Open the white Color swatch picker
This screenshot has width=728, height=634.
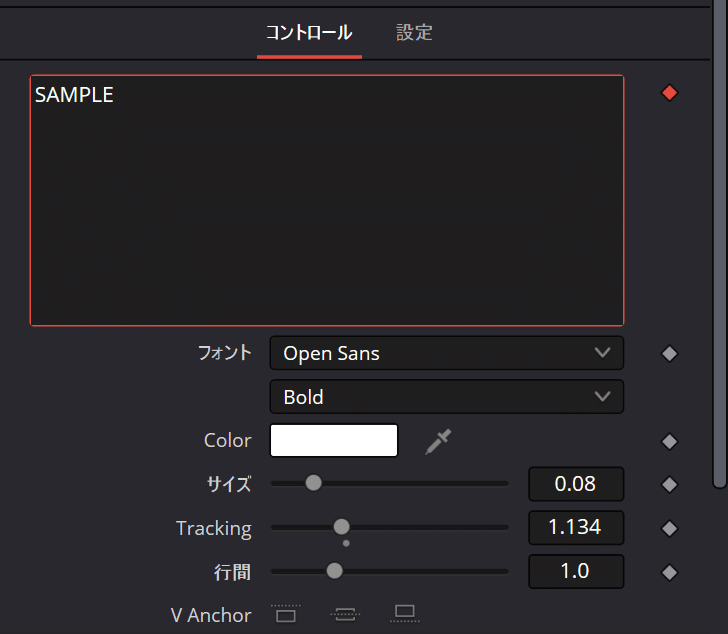click(x=334, y=440)
